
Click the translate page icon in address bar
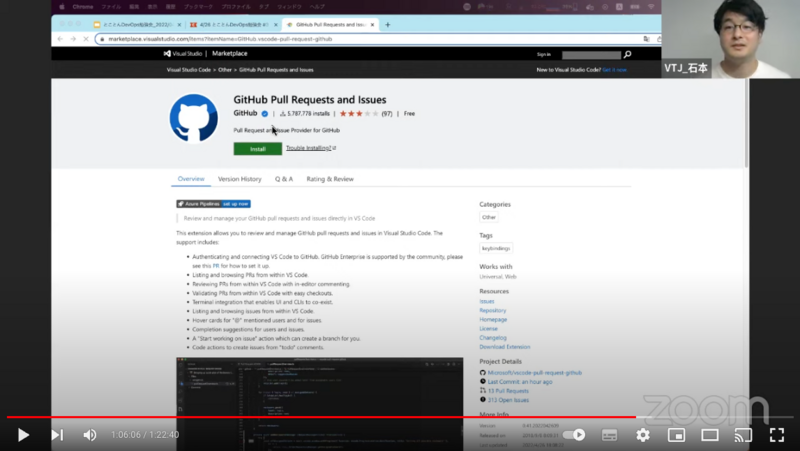click(646, 39)
